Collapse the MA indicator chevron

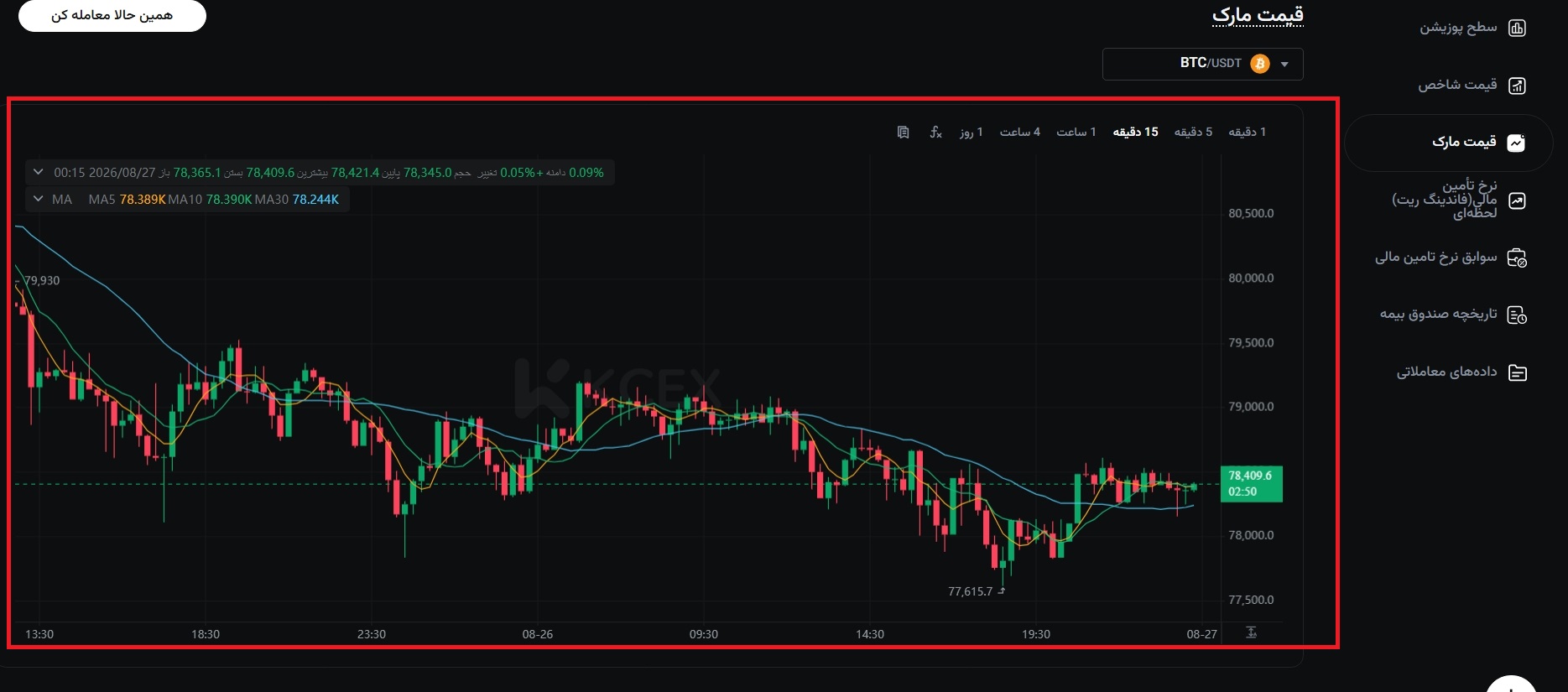38,199
